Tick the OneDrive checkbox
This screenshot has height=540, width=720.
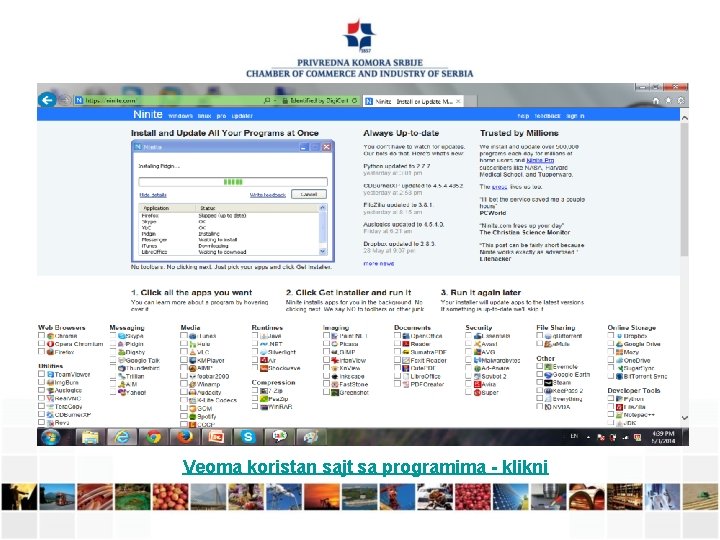click(611, 360)
